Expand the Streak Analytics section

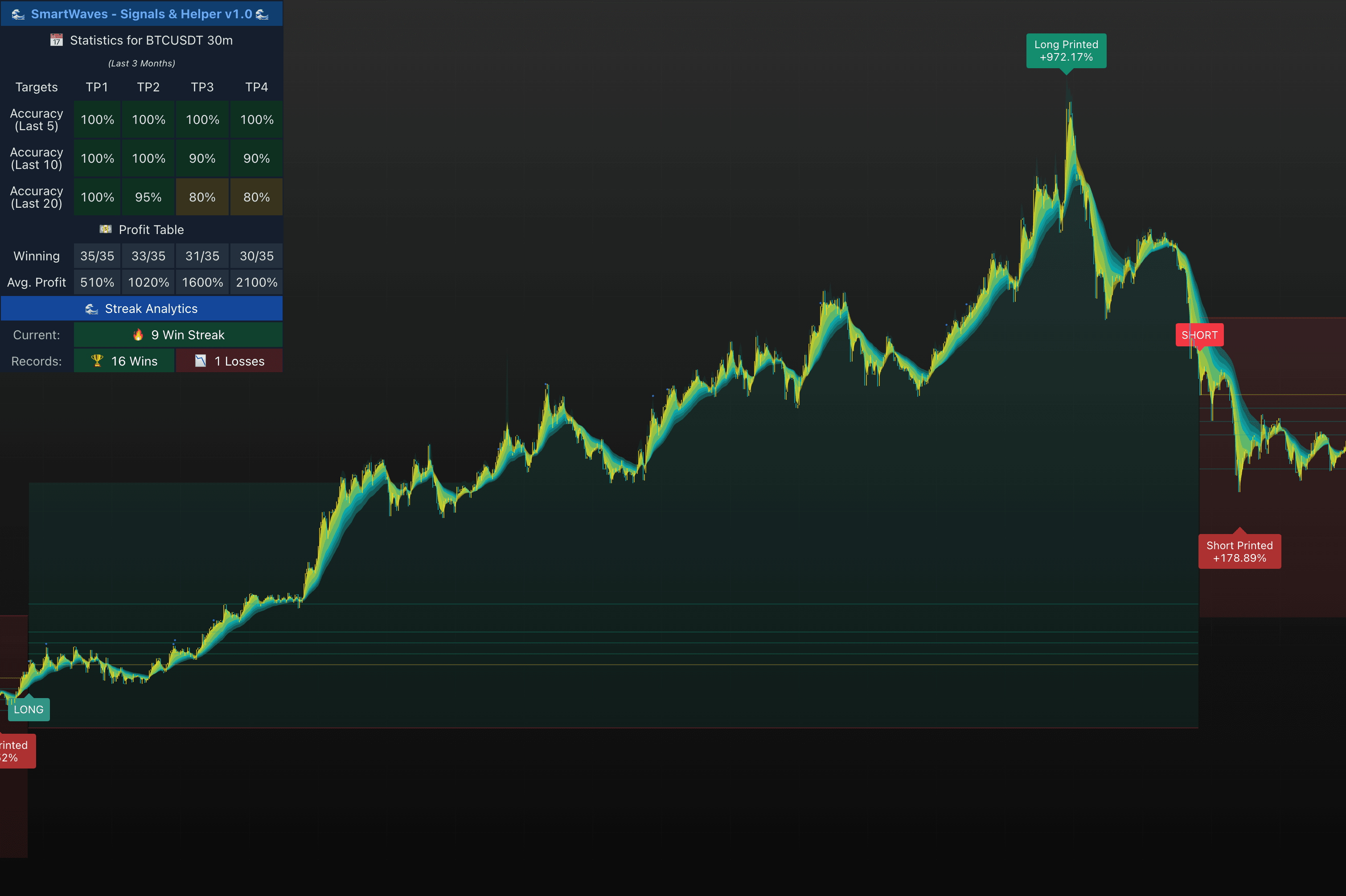(142, 308)
